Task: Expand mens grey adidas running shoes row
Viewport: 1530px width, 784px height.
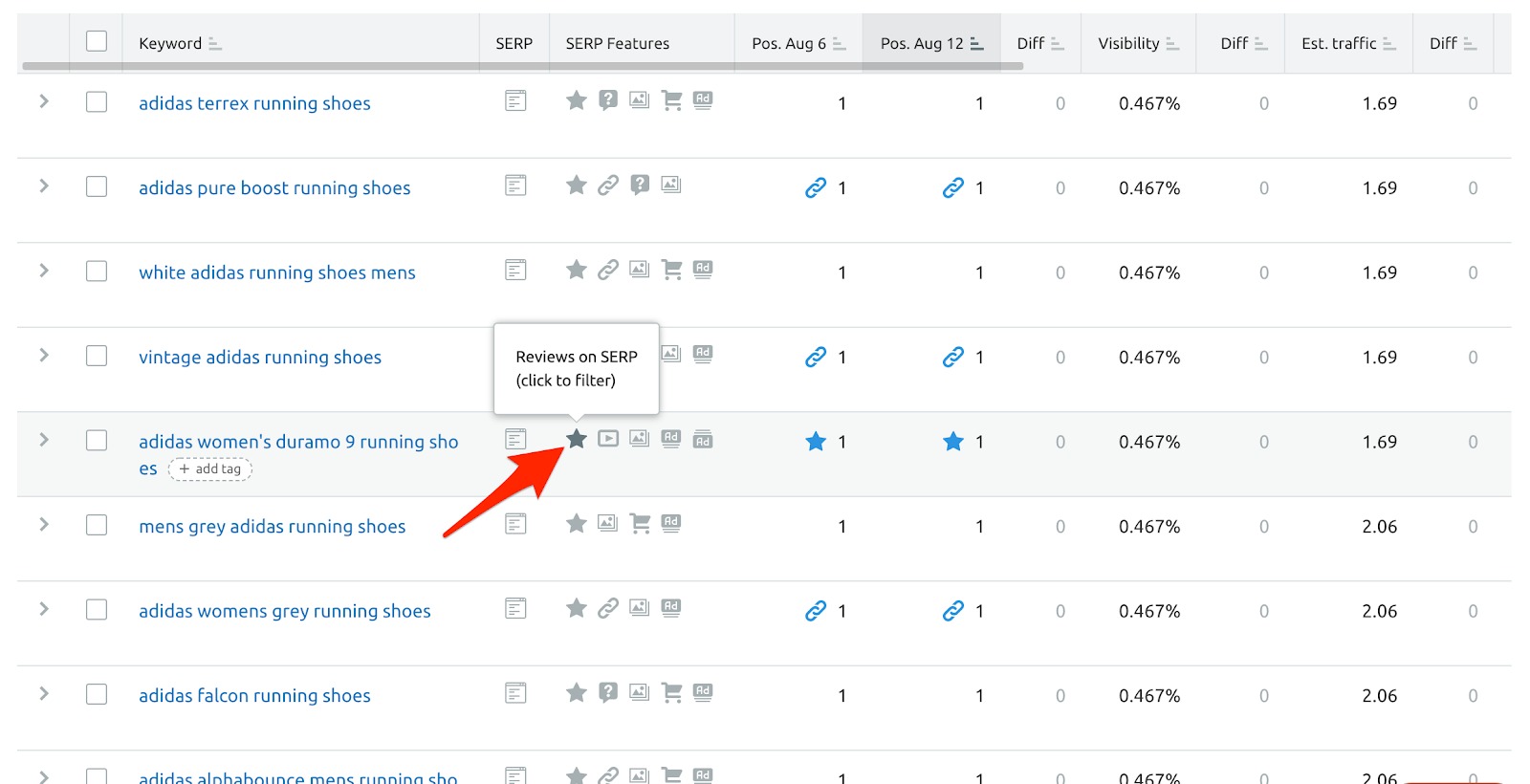Action: point(43,524)
